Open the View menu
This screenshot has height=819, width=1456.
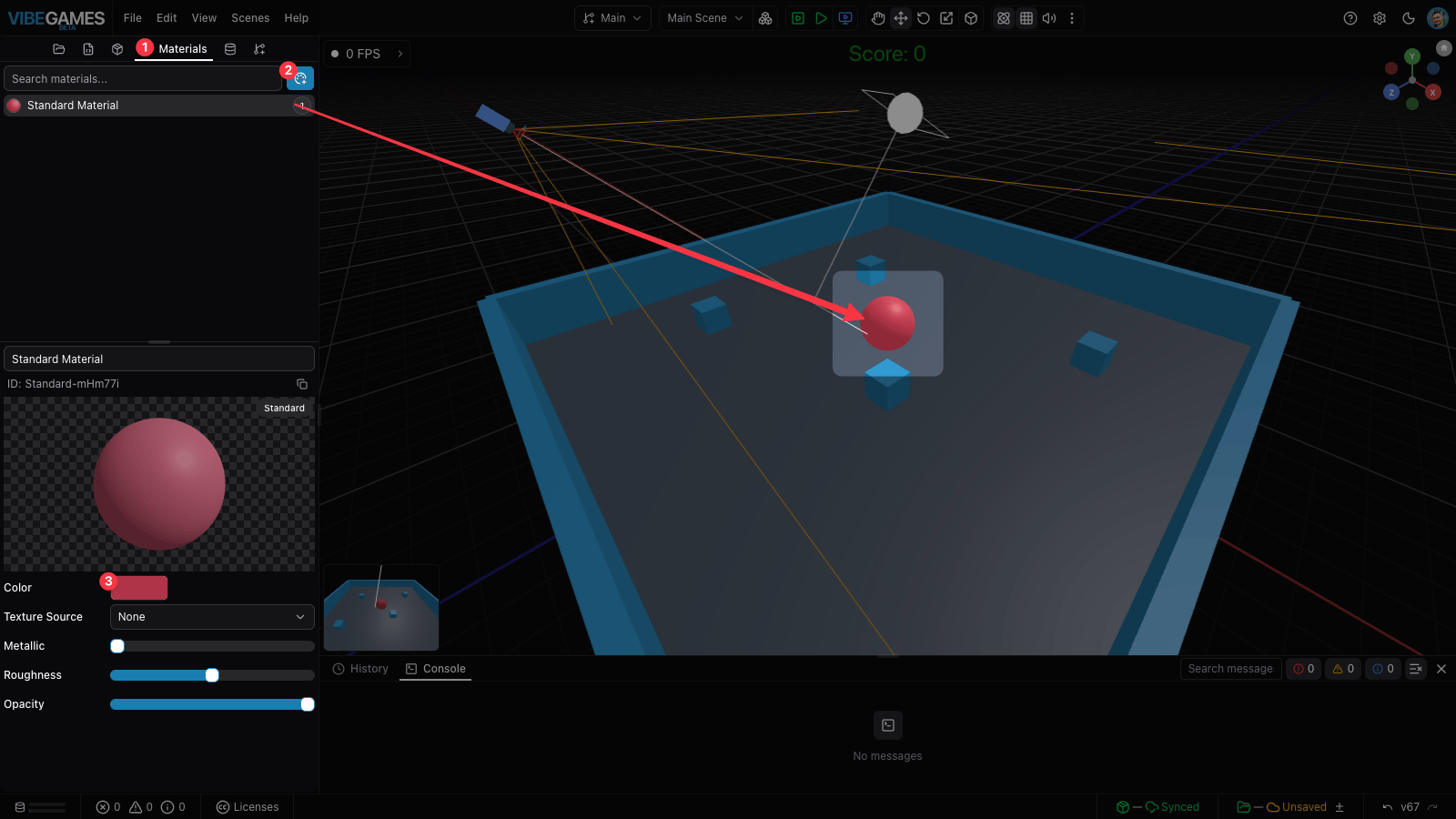coord(204,18)
